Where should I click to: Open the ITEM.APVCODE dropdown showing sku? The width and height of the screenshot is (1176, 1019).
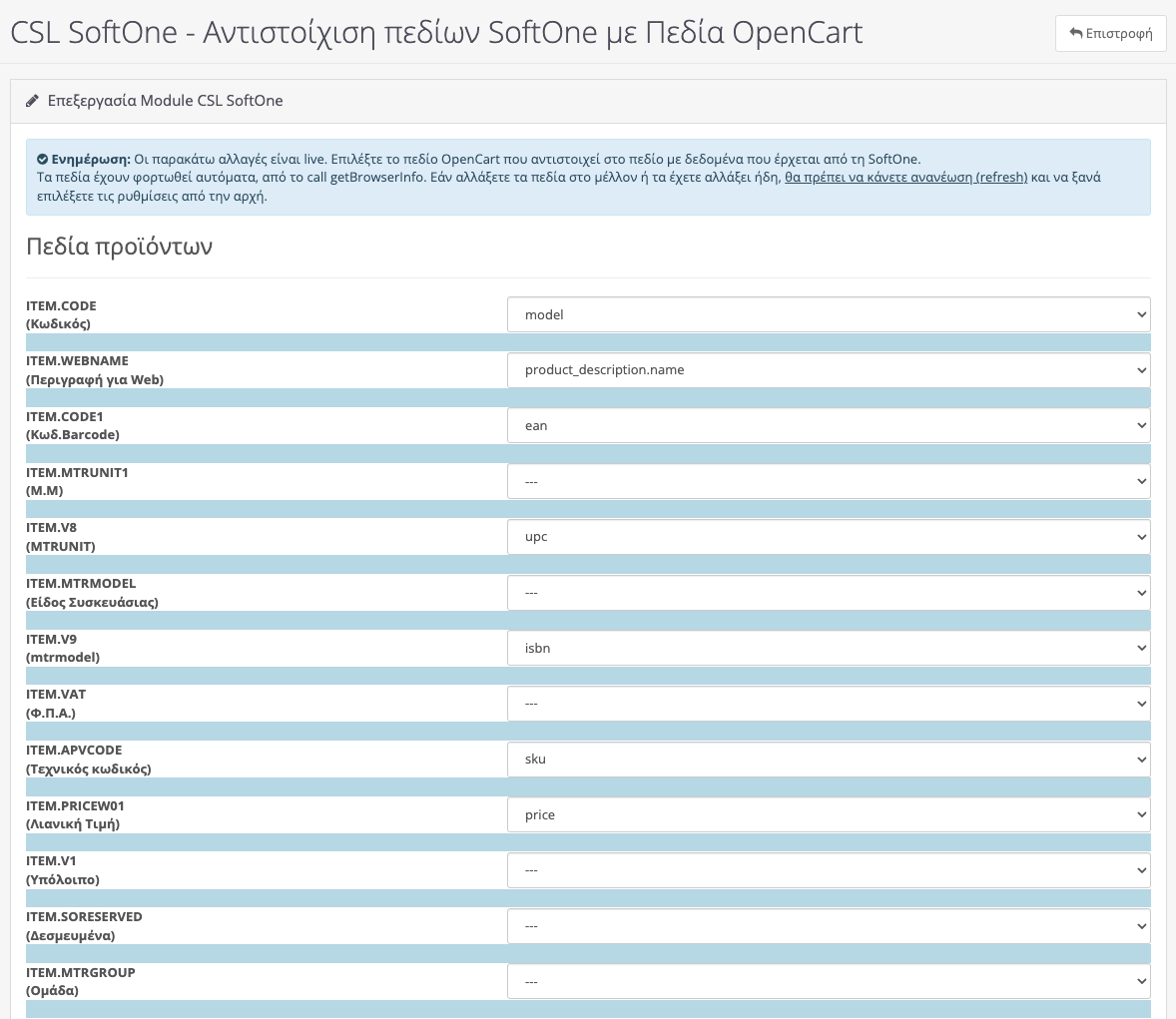coord(829,759)
